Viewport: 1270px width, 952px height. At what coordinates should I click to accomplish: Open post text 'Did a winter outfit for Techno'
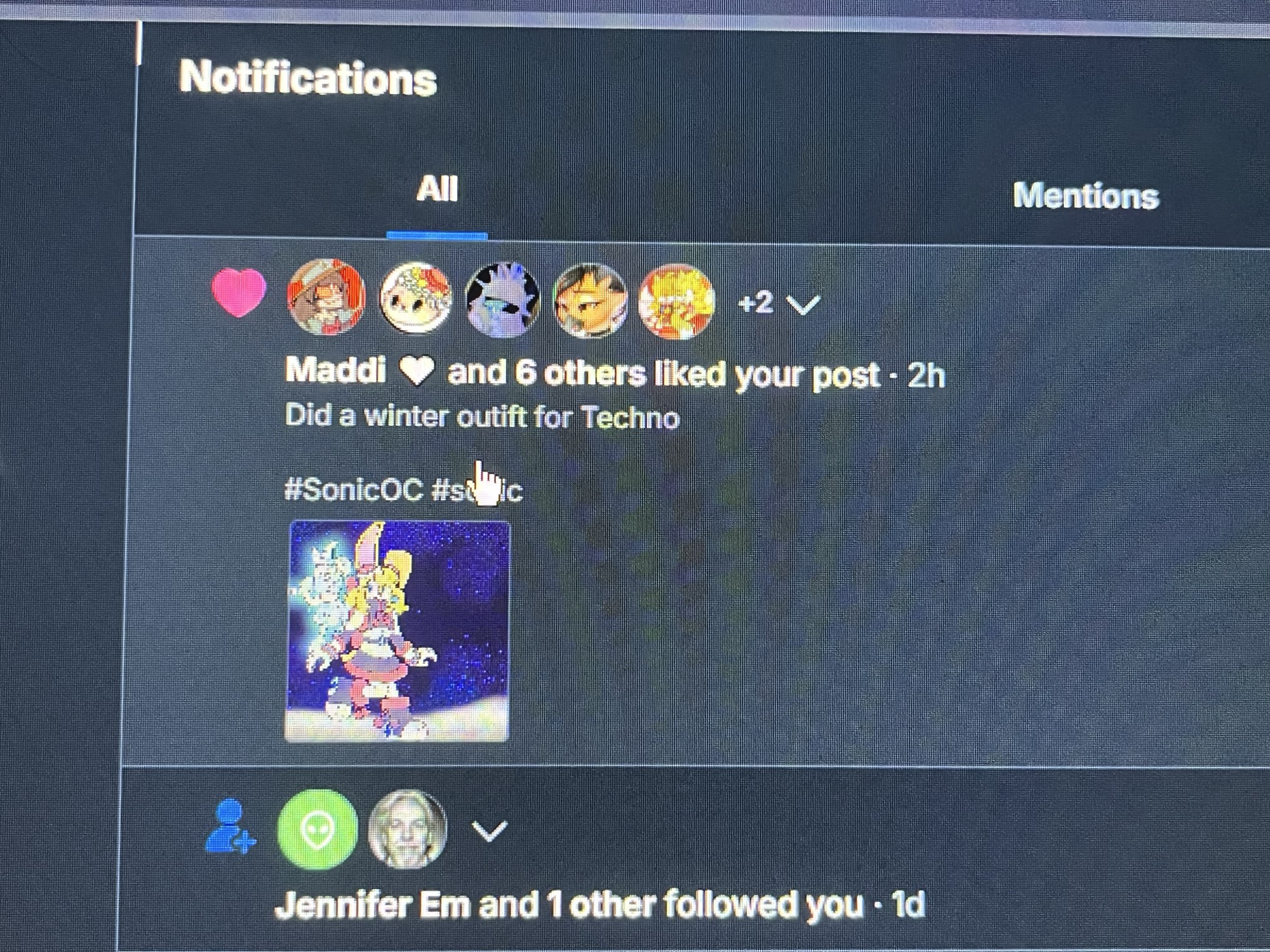482,417
